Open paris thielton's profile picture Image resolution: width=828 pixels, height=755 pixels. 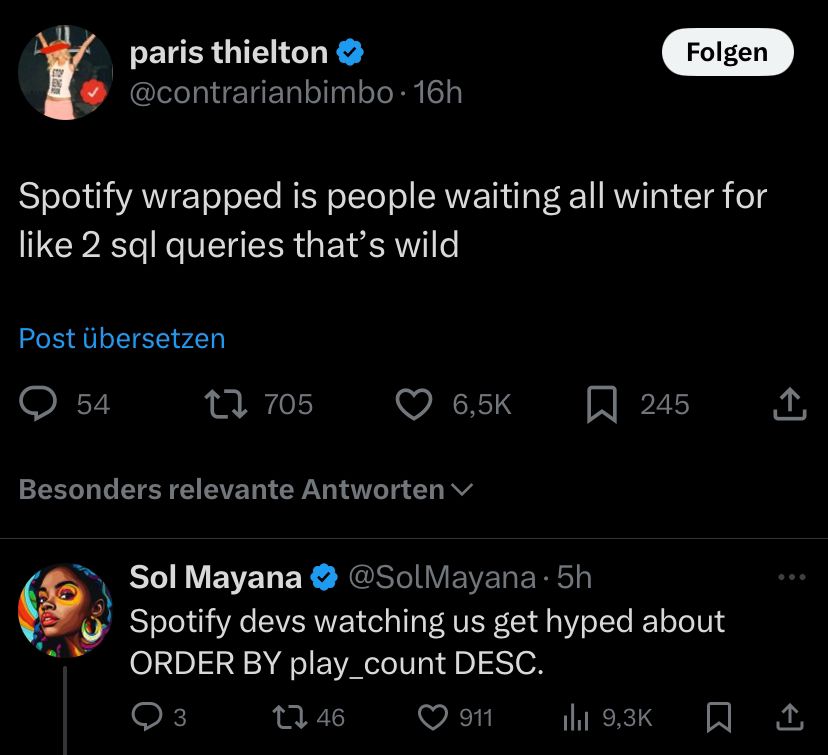pyautogui.click(x=64, y=73)
